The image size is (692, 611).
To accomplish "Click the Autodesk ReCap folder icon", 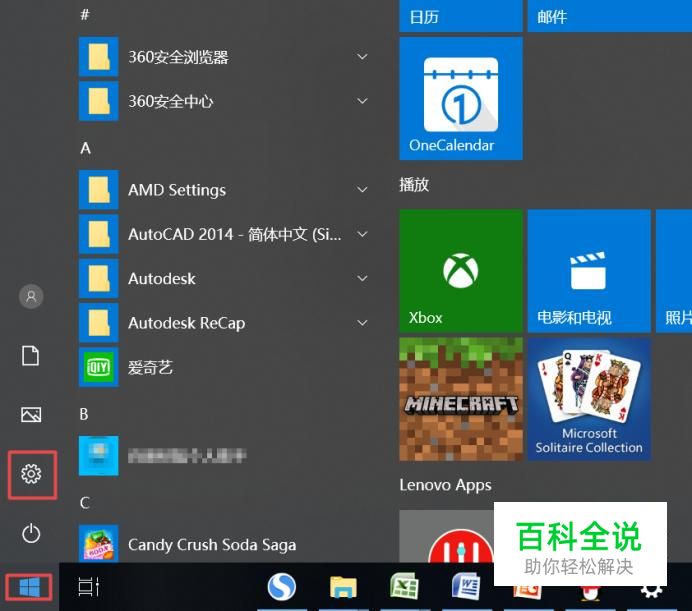I will coord(98,323).
